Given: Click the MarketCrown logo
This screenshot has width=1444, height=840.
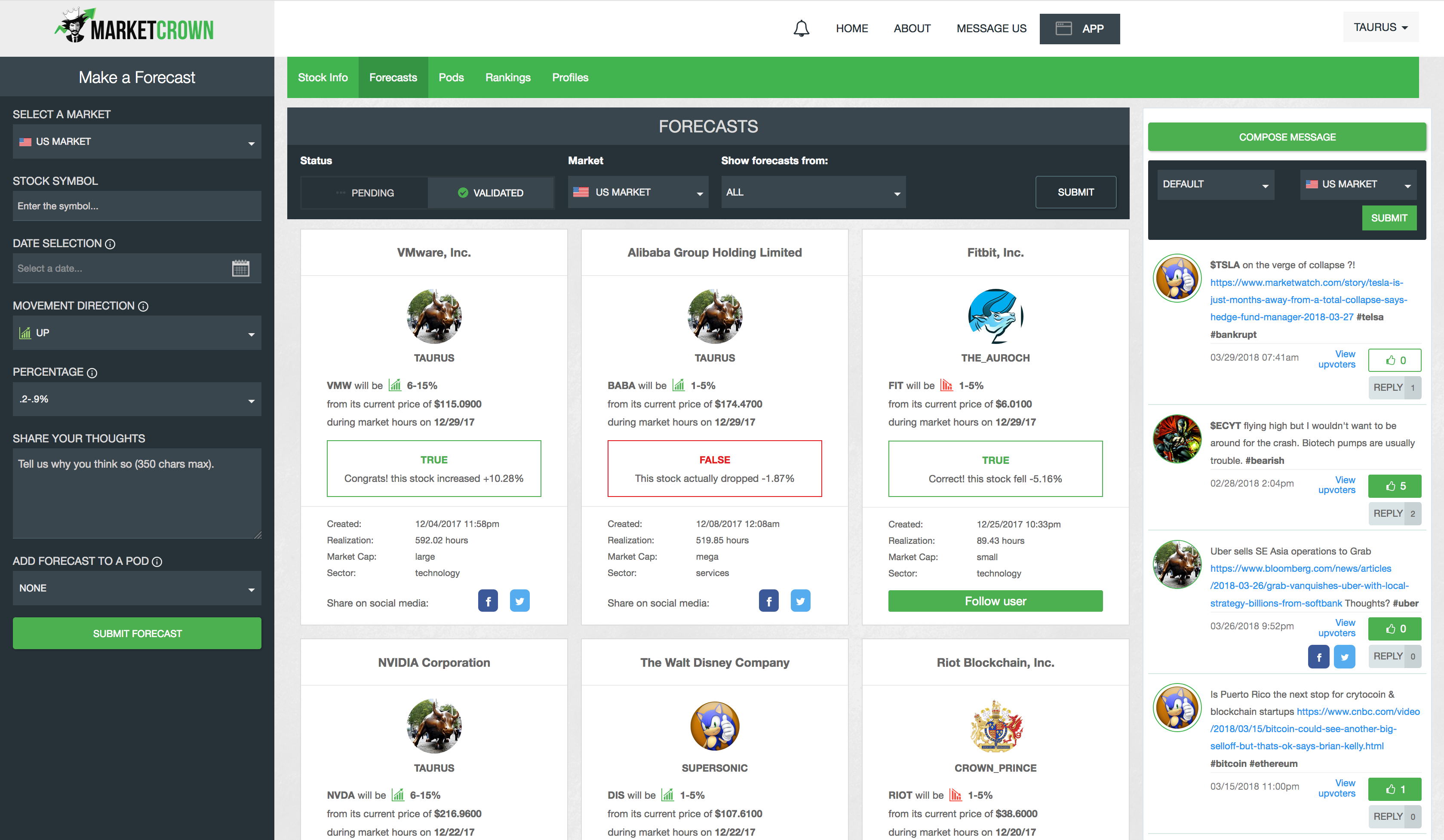Looking at the screenshot, I should (135, 27).
